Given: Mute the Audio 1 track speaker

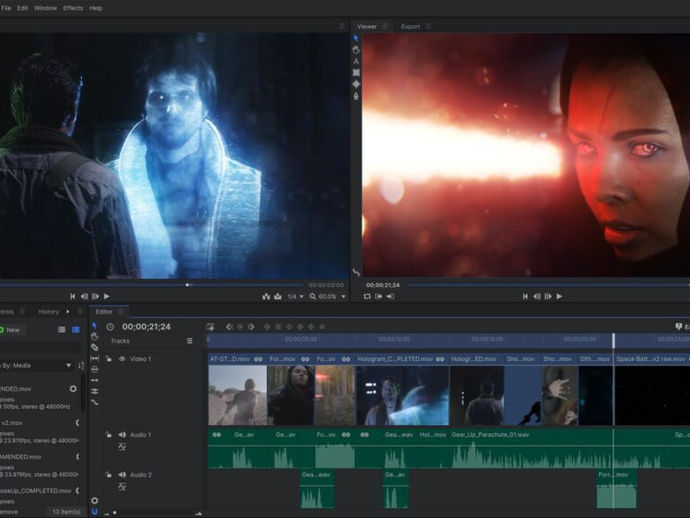Looking at the screenshot, I should 122,435.
